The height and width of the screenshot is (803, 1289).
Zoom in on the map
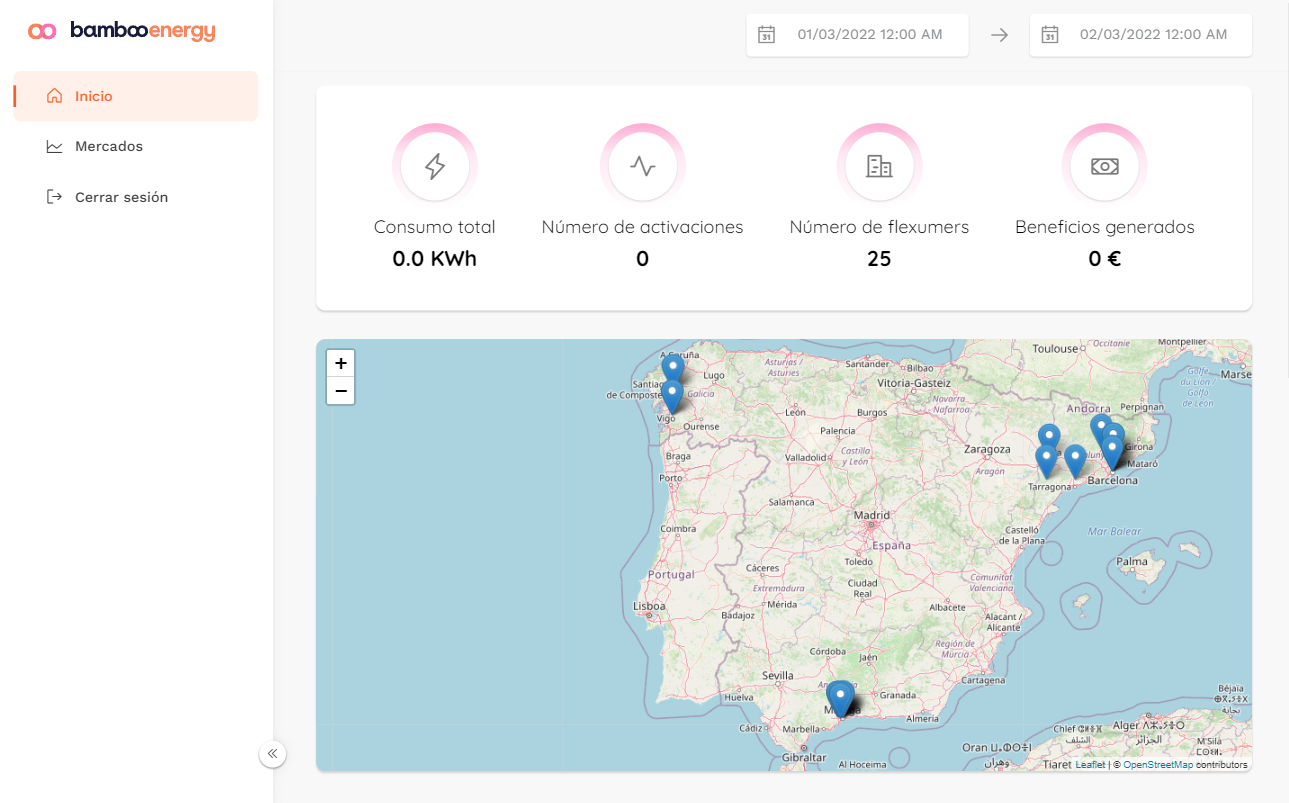pos(341,363)
